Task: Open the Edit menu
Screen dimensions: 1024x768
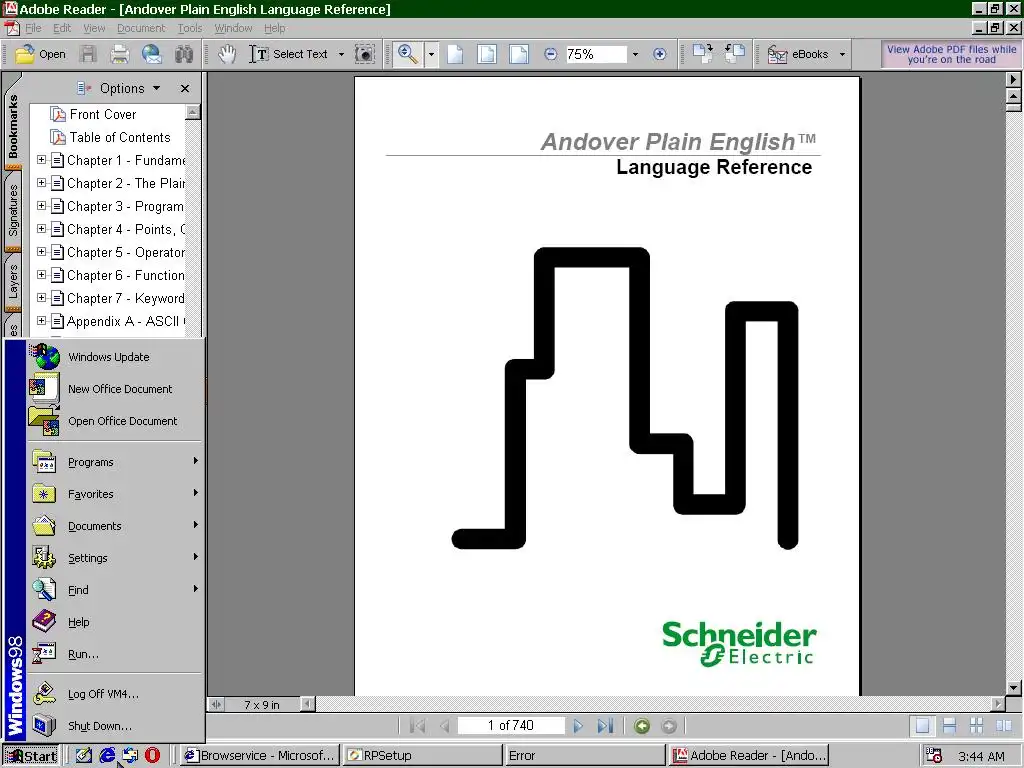Action: pyautogui.click(x=62, y=28)
